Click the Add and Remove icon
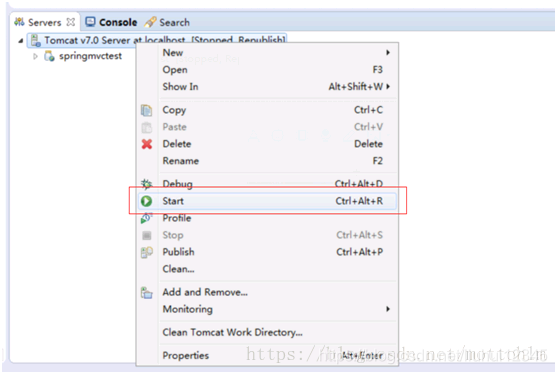557x374 pixels. [x=146, y=293]
